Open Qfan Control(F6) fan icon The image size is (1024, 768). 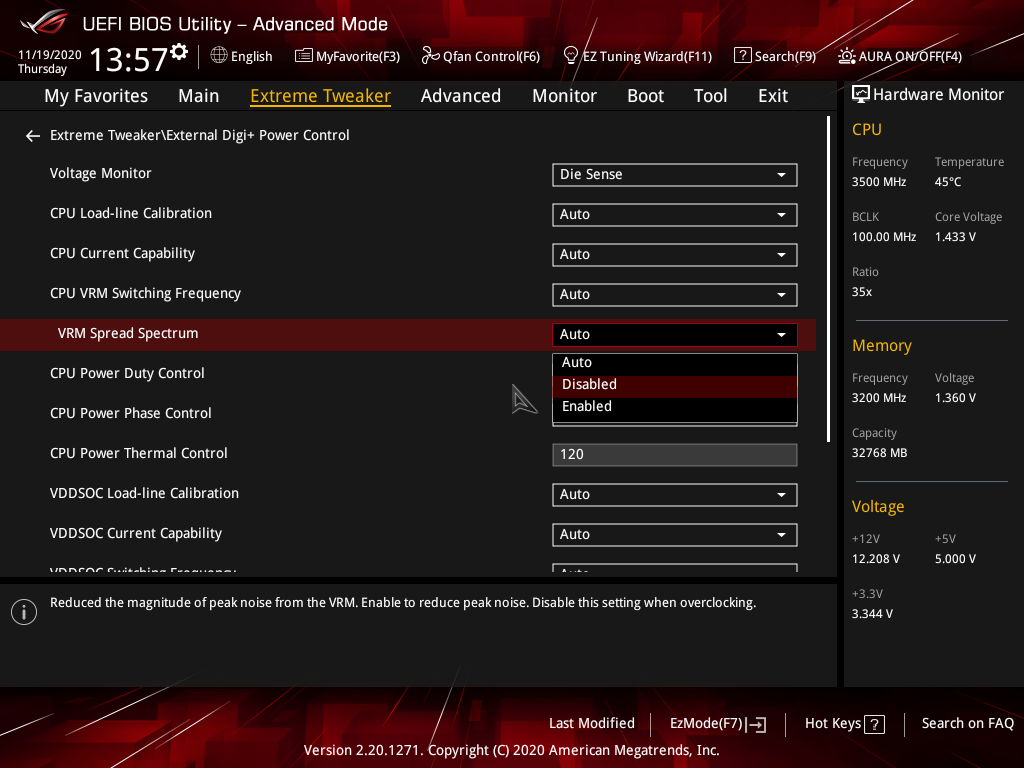(430, 56)
